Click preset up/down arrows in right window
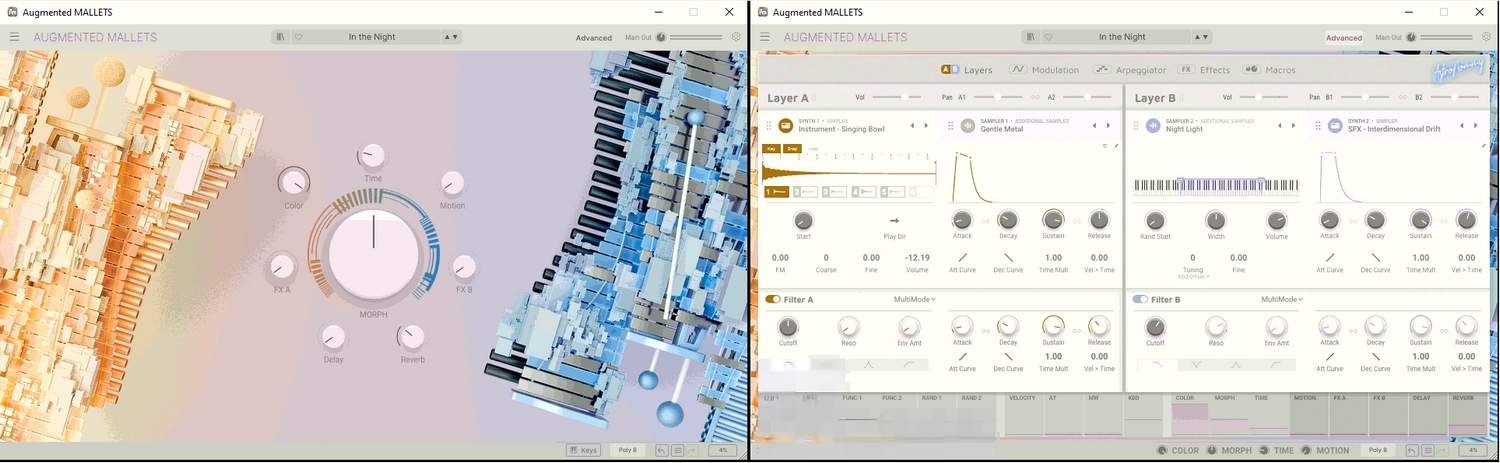This screenshot has height=463, width=1500. pos(1201,37)
